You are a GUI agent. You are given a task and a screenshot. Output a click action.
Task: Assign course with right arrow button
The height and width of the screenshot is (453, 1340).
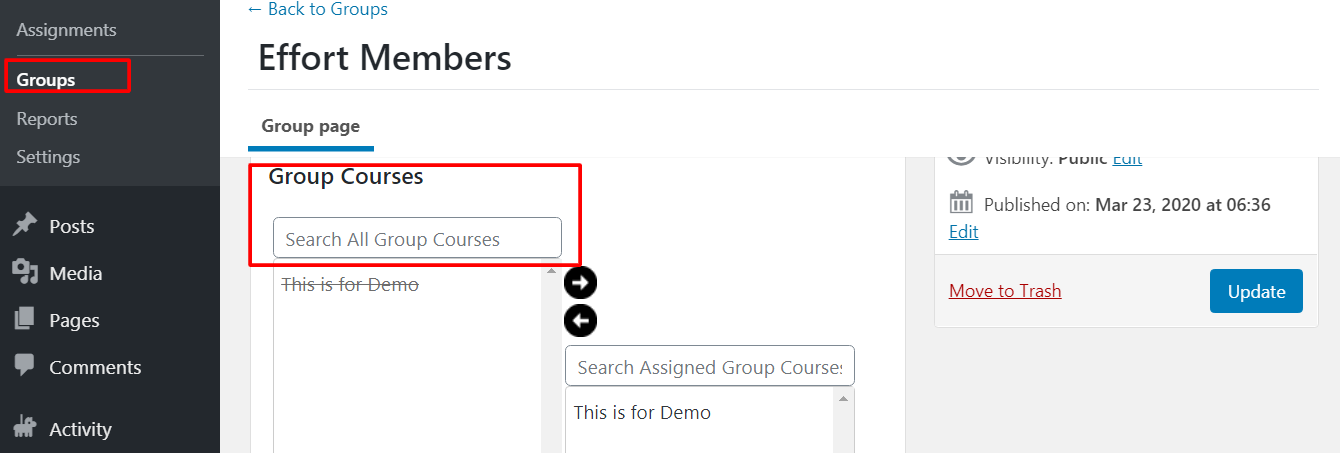click(x=580, y=283)
